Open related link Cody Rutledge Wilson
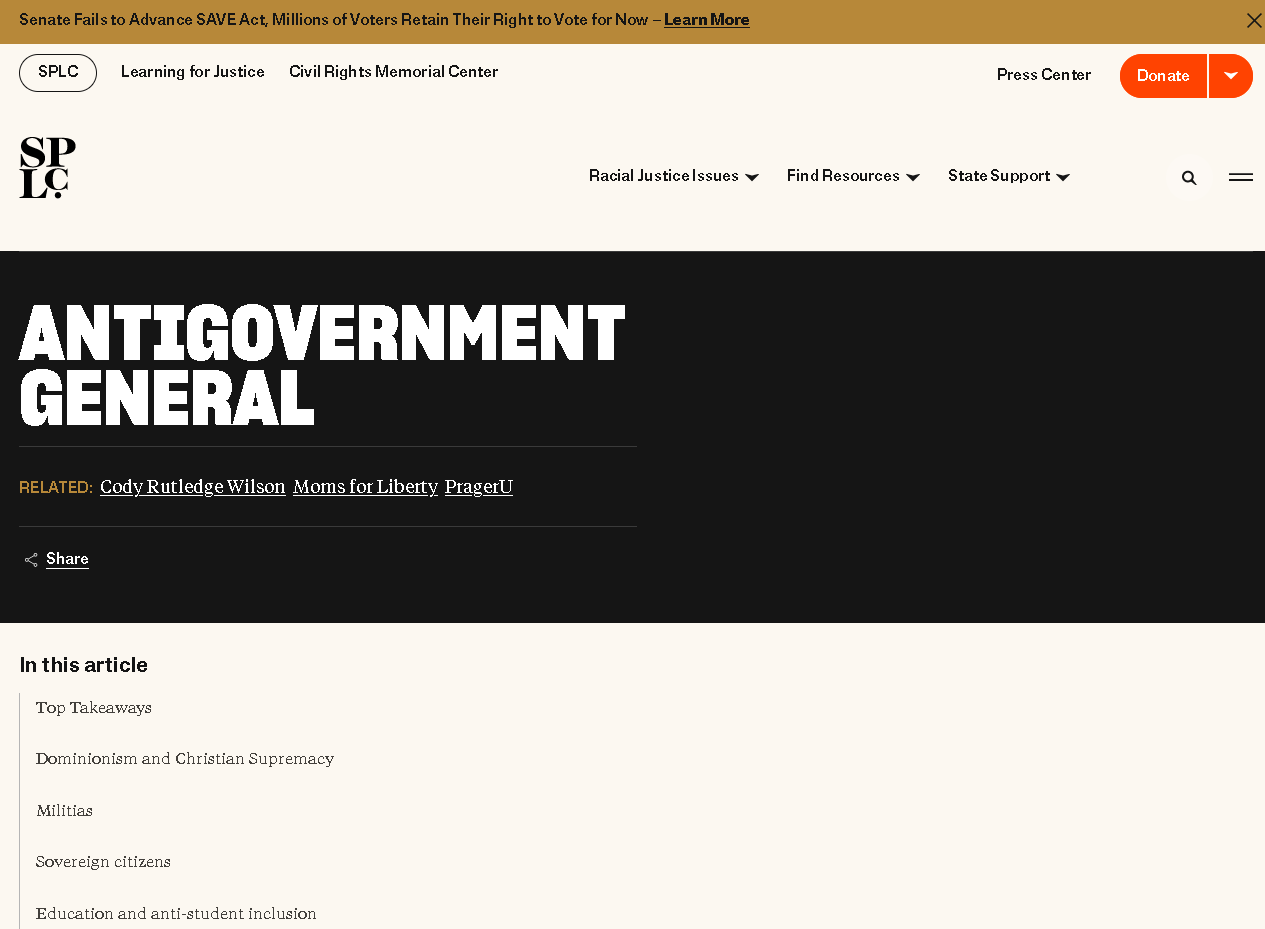 click(193, 487)
